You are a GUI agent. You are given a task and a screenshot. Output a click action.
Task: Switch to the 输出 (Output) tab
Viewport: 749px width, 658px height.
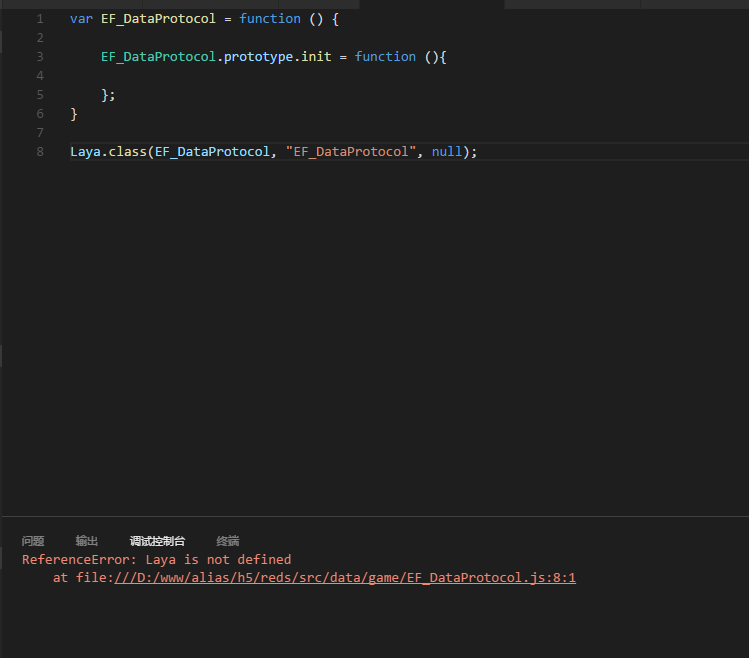[x=87, y=541]
